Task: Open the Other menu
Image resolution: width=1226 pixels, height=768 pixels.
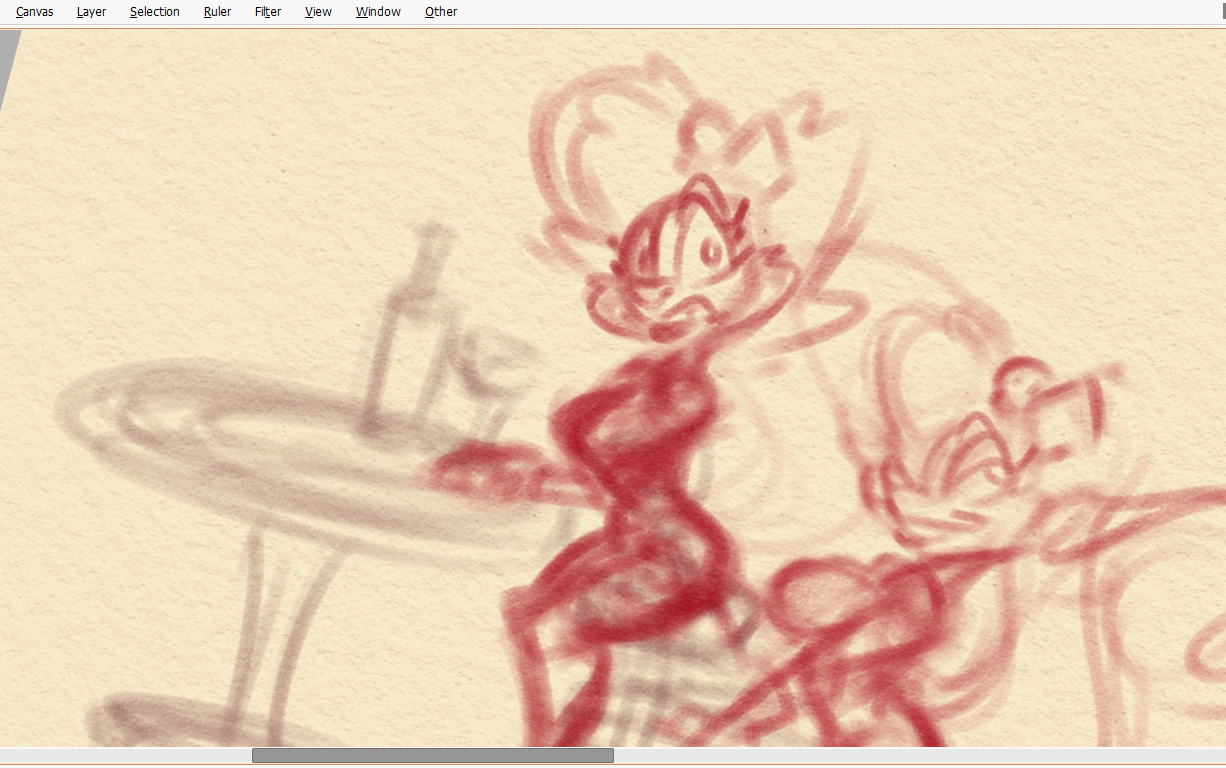Action: 441,12
